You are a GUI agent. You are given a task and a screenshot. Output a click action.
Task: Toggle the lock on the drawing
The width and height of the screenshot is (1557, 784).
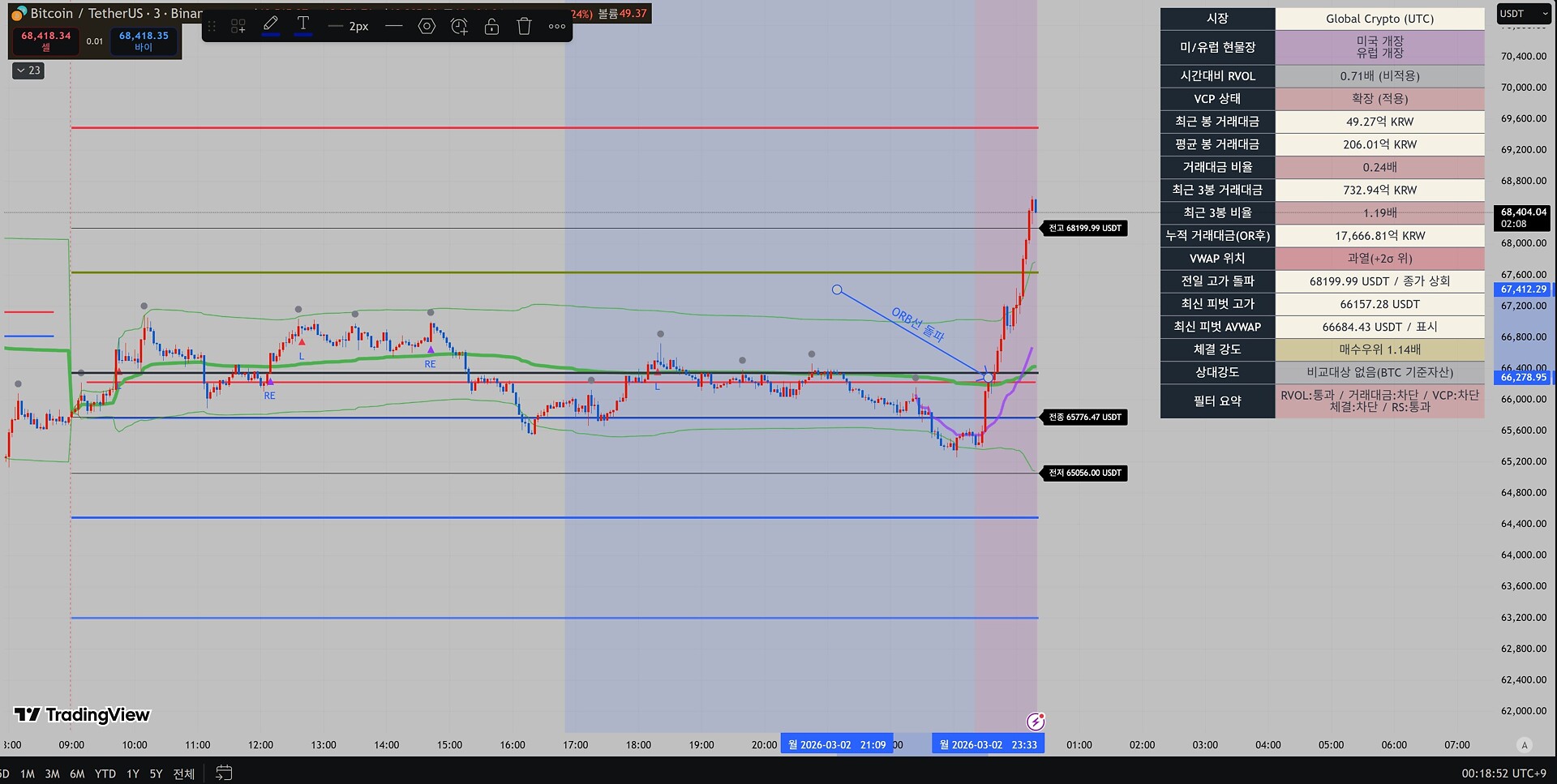coord(491,27)
